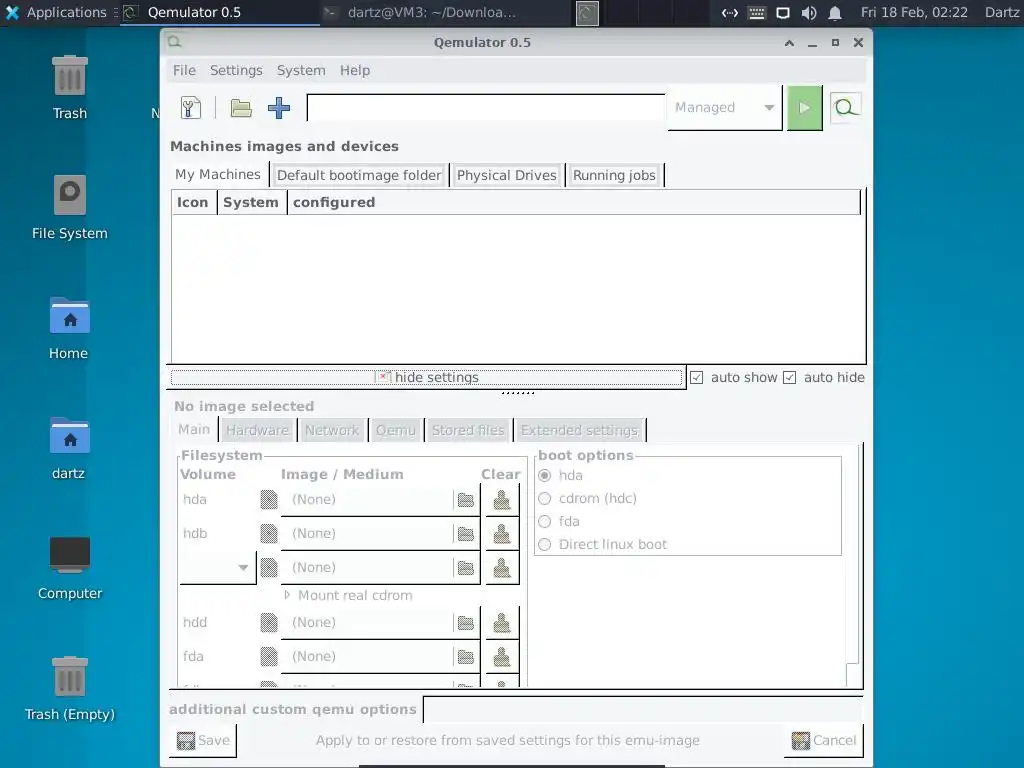Switch to Physical Drives tab

[507, 175]
